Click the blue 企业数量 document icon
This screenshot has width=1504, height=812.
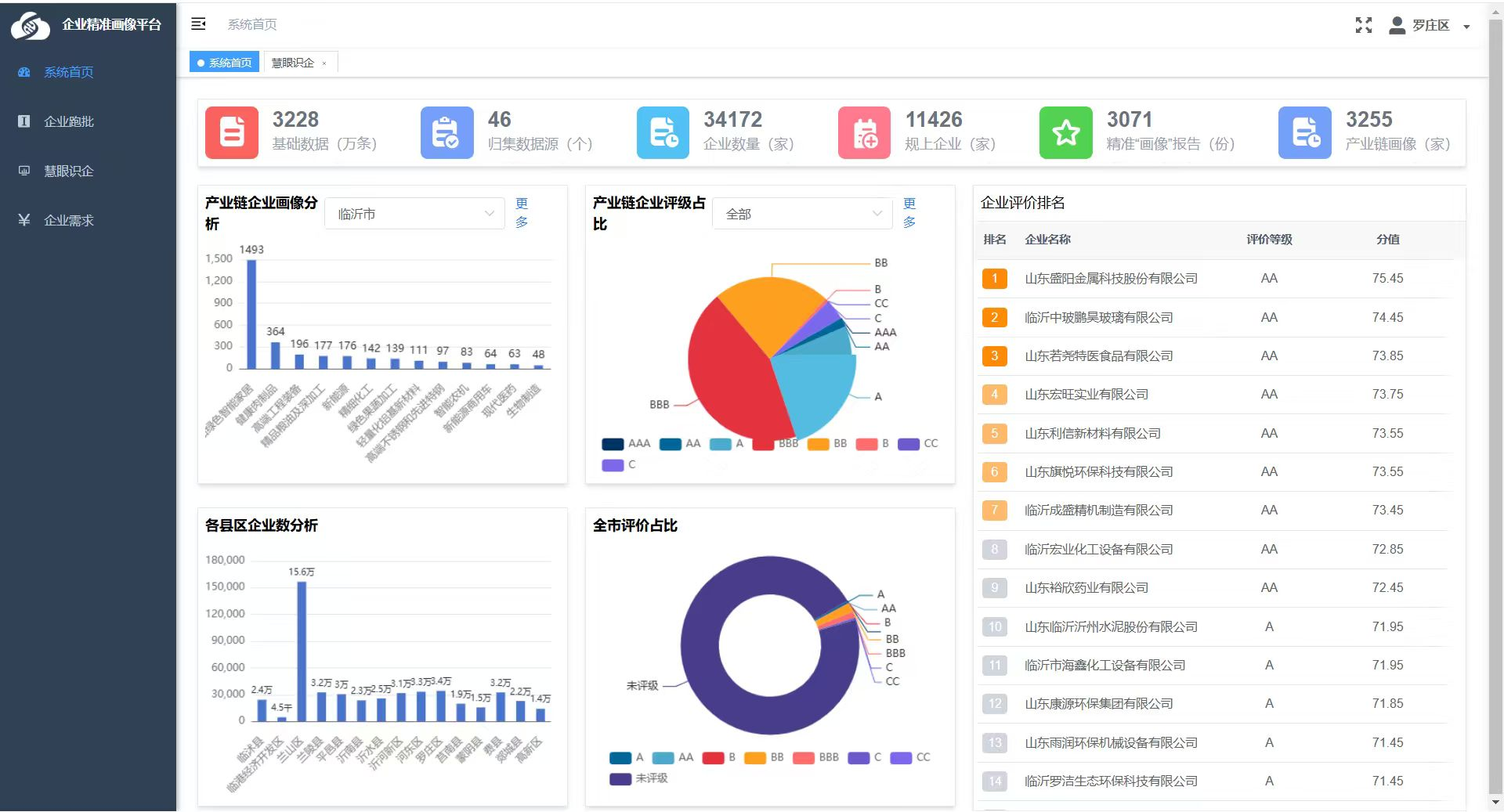663,132
